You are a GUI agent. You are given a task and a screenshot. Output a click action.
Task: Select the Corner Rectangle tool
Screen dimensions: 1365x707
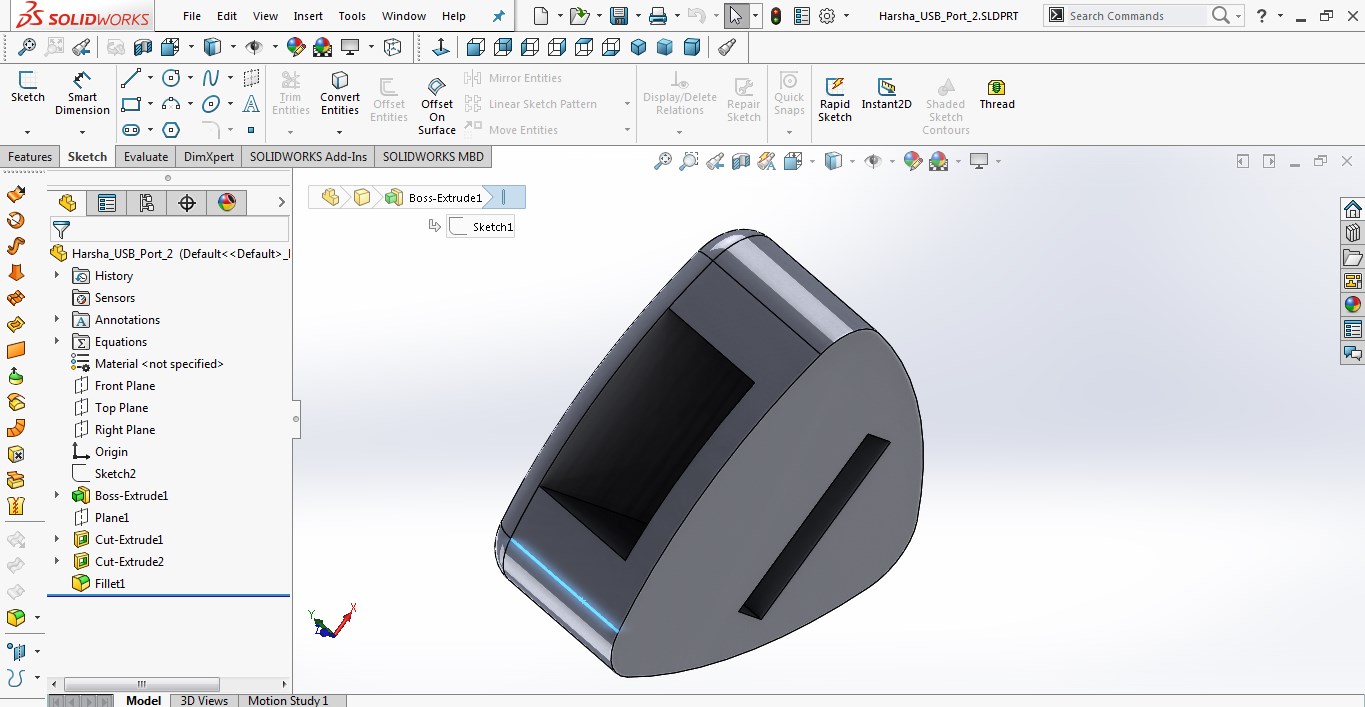(x=130, y=104)
